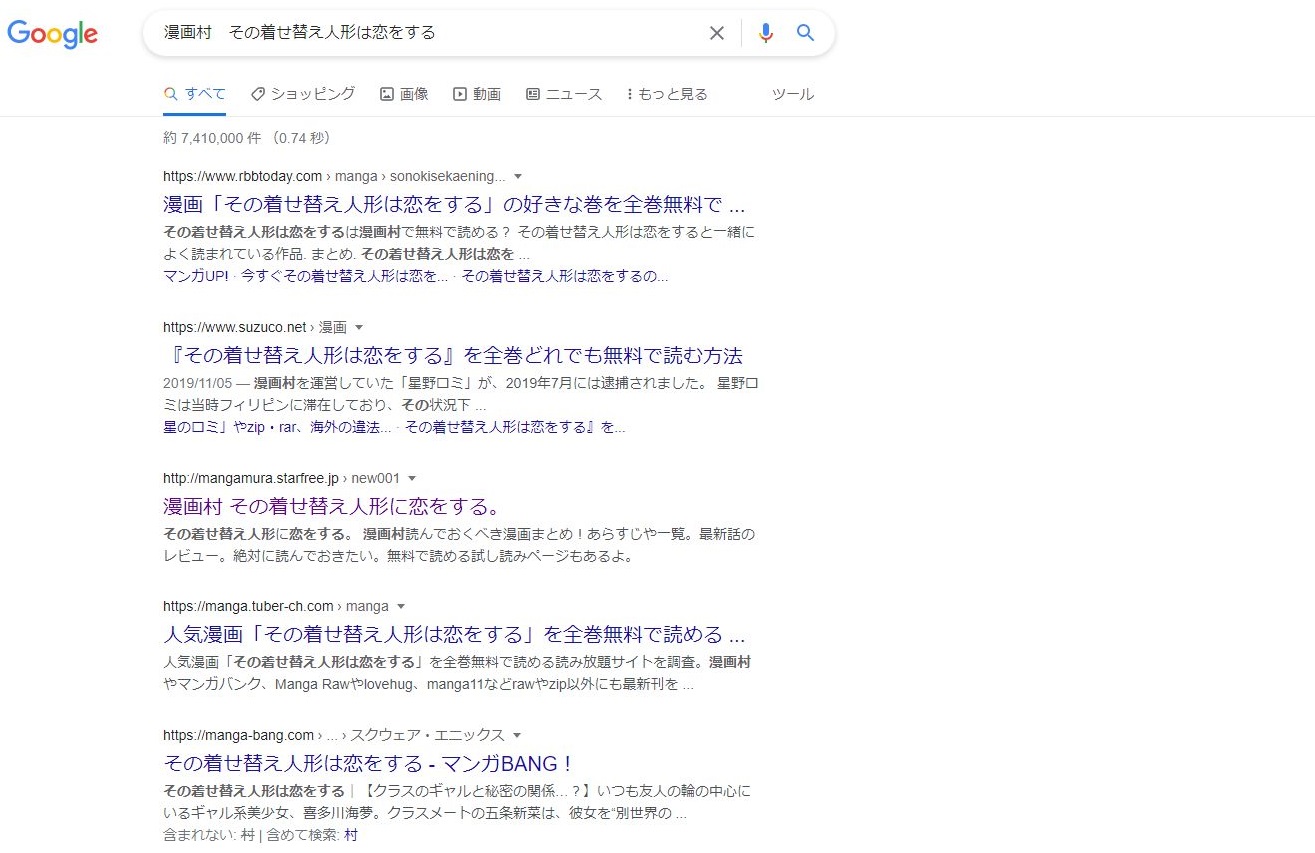Open the マンガUP! sitelink

pos(196,276)
